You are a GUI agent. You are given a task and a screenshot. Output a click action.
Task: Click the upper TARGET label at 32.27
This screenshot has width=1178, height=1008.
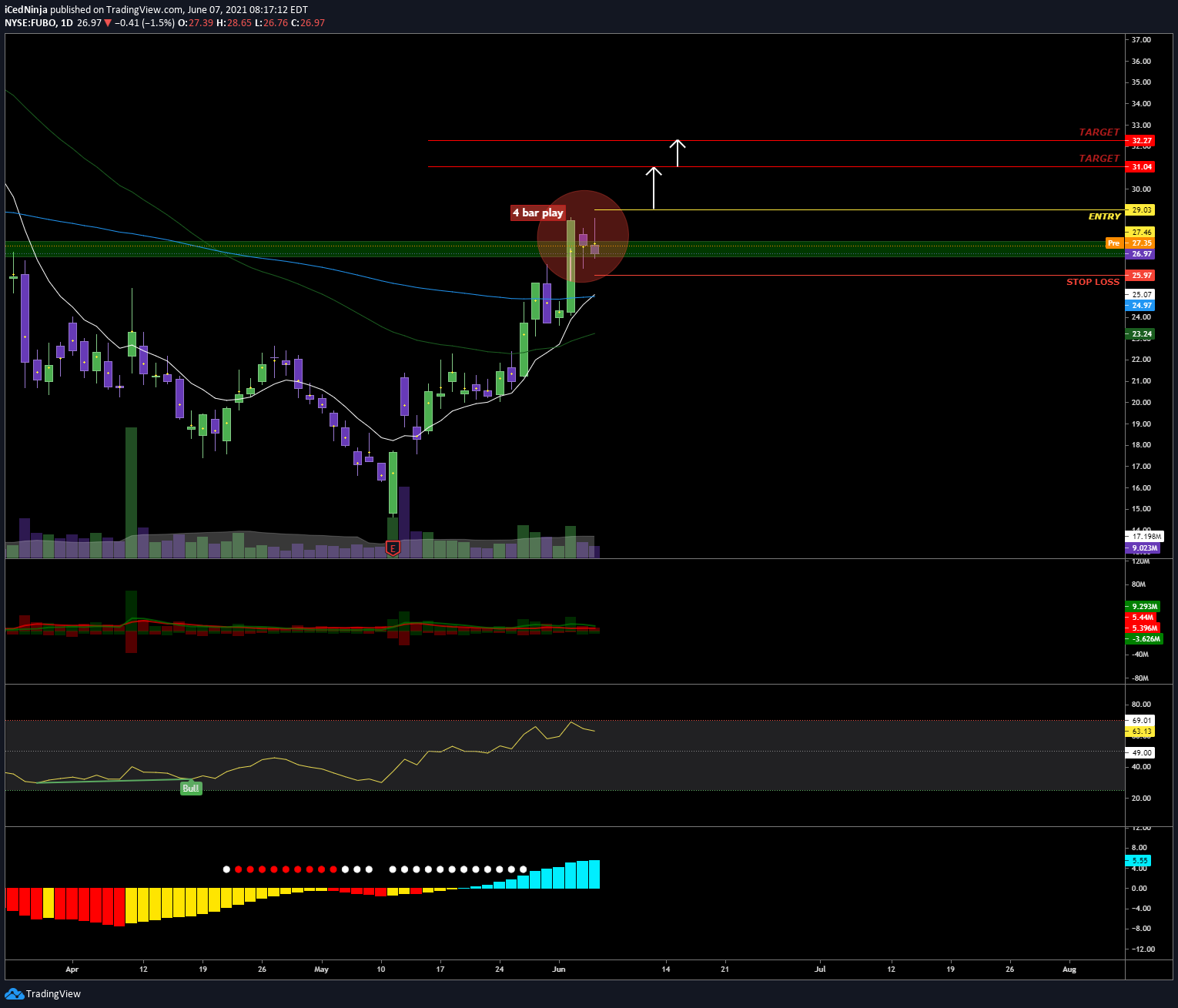[x=1099, y=132]
